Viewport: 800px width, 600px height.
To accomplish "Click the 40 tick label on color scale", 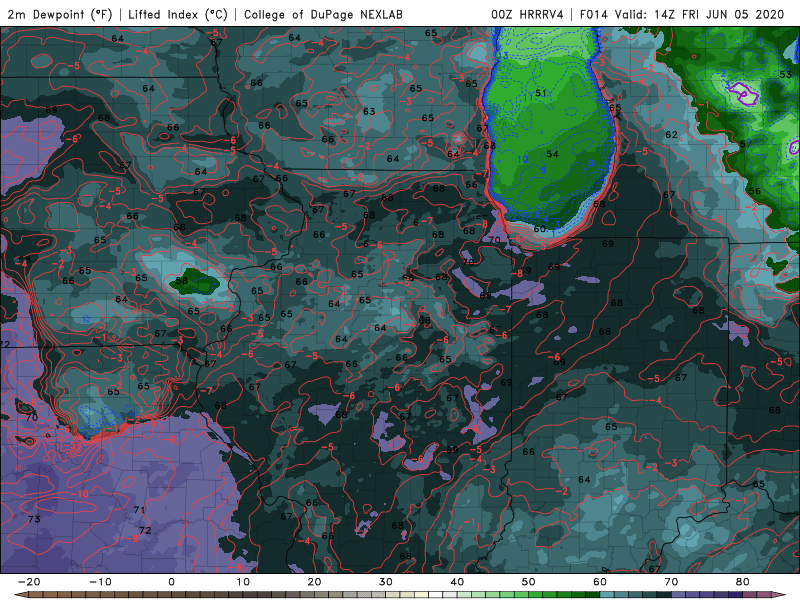I will click(457, 582).
